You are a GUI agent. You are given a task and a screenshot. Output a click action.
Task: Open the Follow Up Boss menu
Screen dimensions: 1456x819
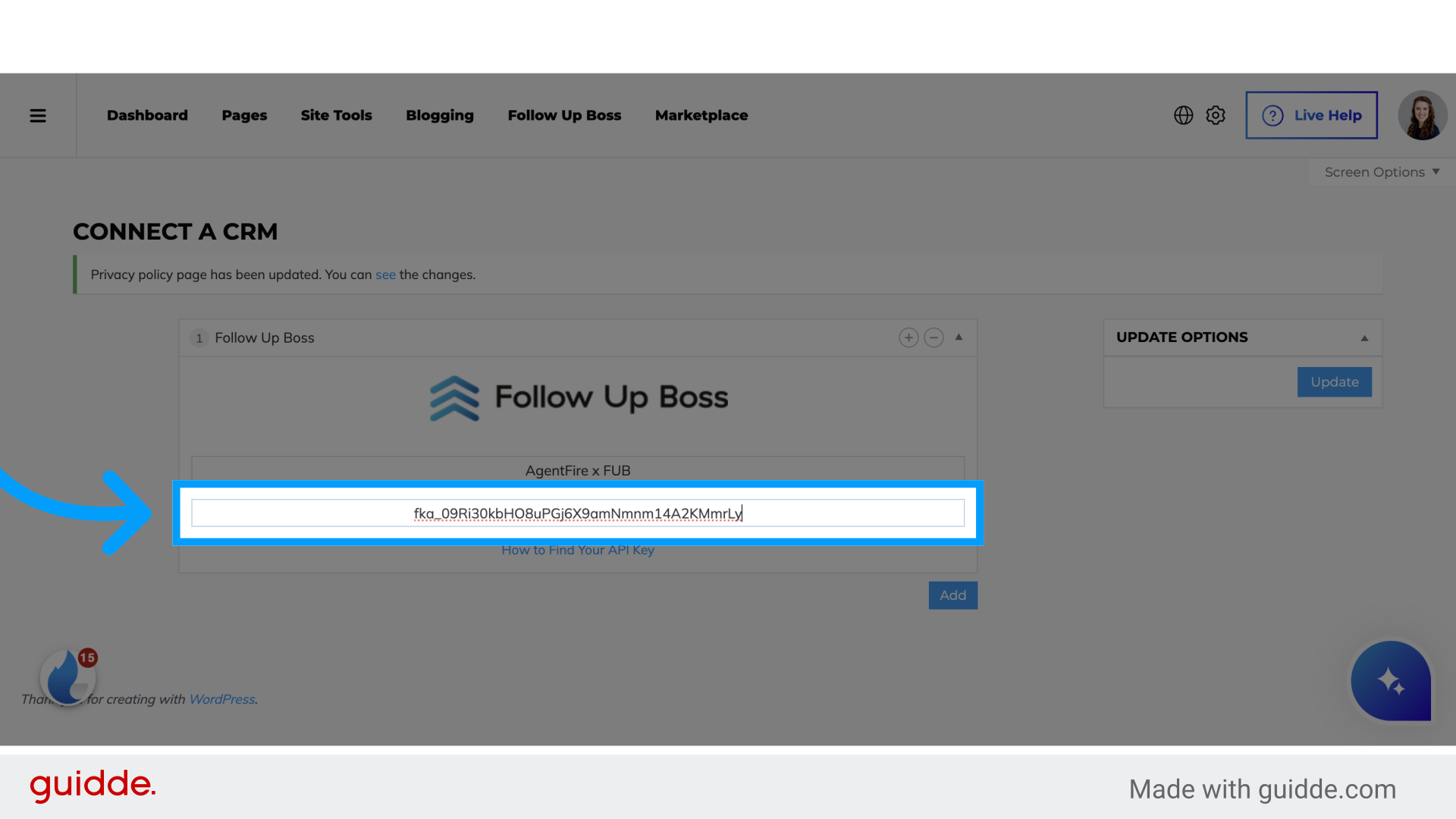click(564, 115)
